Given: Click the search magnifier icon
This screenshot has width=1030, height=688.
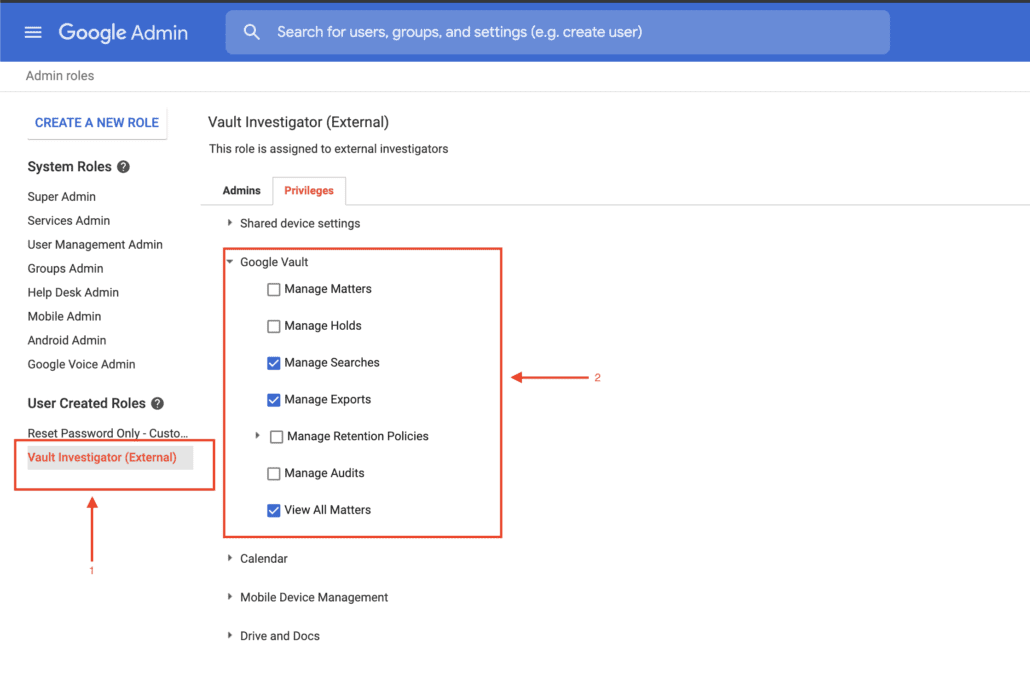Looking at the screenshot, I should point(251,31).
